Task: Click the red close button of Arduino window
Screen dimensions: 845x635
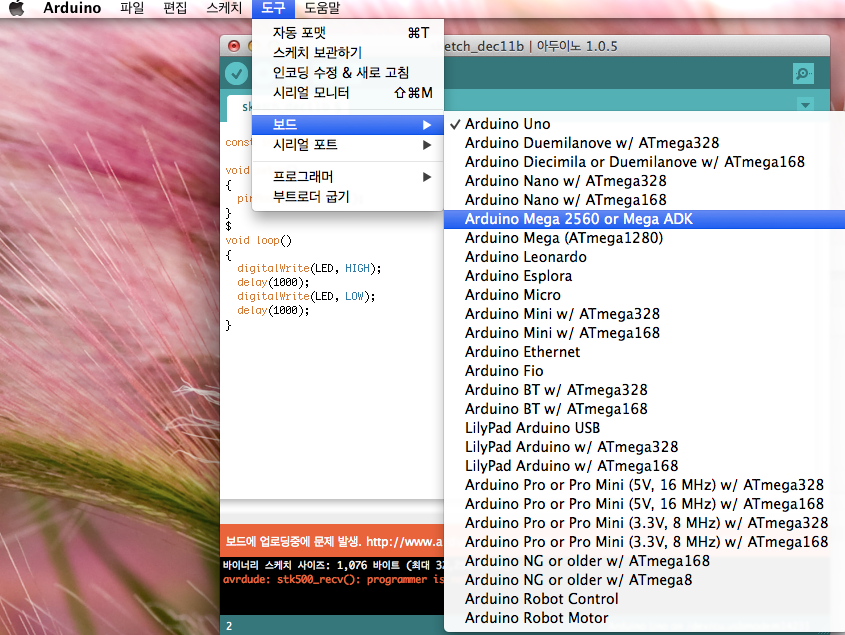Action: click(x=234, y=46)
